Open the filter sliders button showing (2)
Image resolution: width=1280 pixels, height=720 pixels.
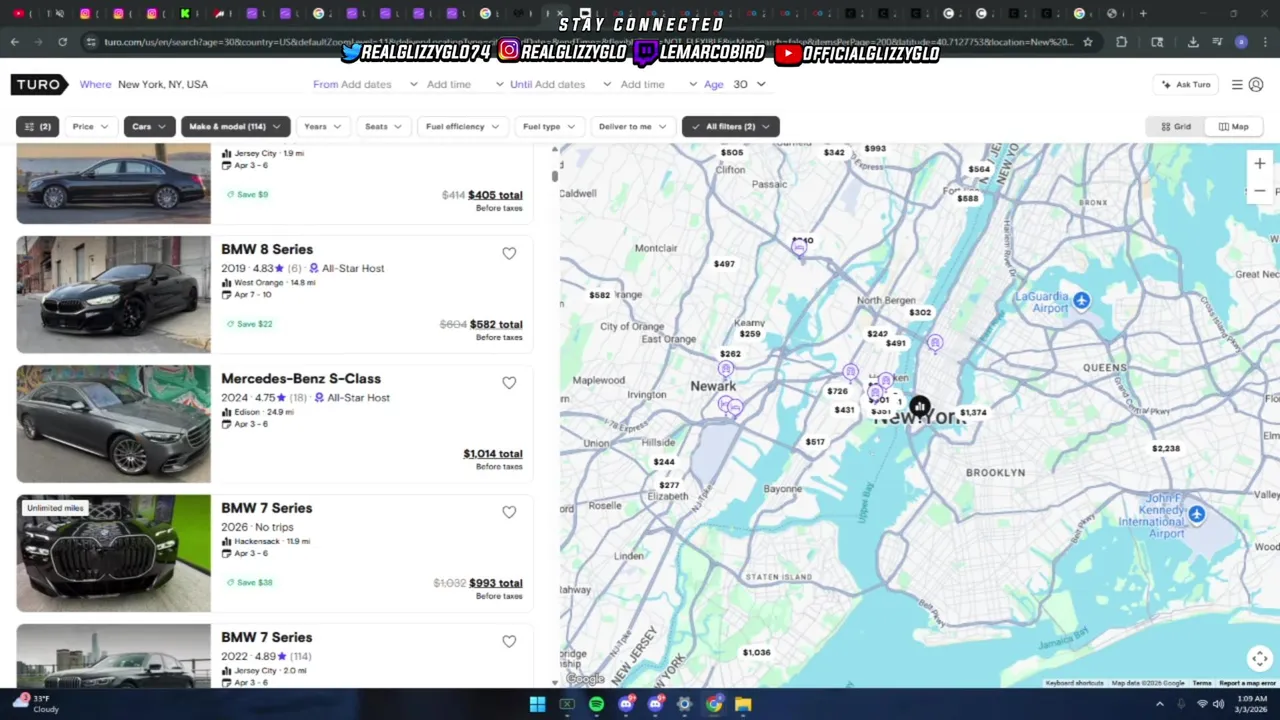point(37,126)
